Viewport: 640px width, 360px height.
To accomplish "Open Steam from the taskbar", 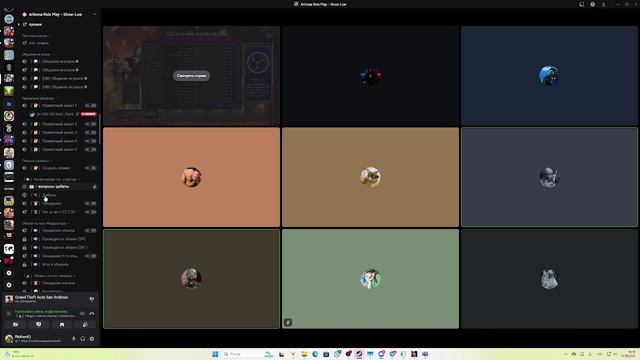I will pyautogui.click(x=359, y=354).
